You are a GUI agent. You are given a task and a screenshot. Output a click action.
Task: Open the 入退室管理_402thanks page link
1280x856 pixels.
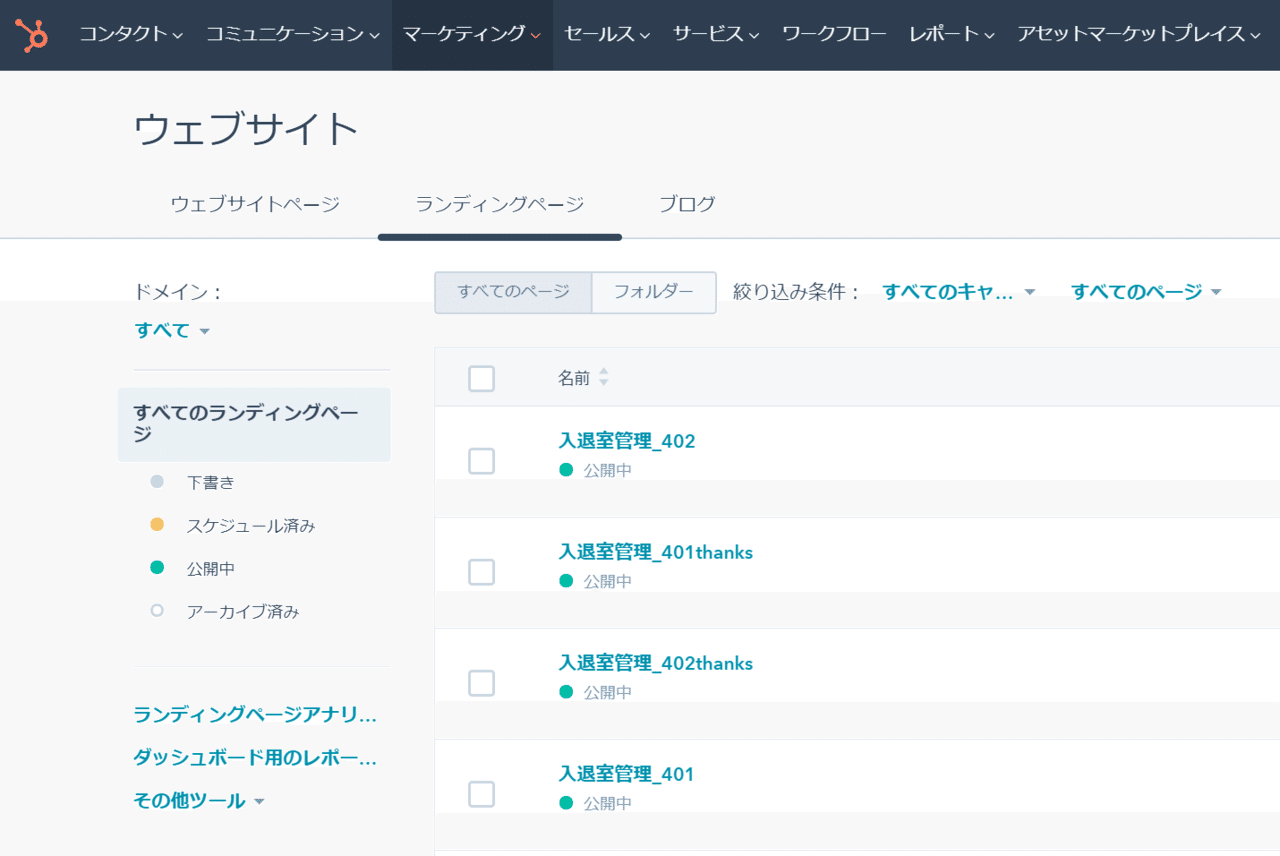(656, 663)
